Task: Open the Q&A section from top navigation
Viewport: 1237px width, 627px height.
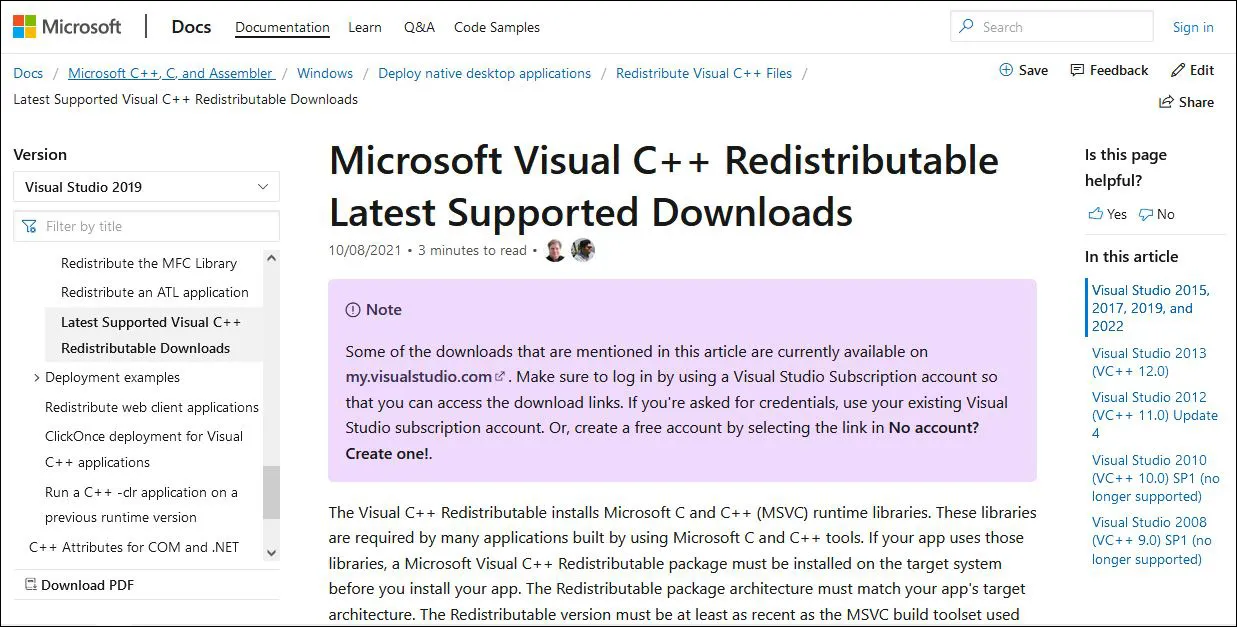Action: pyautogui.click(x=418, y=27)
